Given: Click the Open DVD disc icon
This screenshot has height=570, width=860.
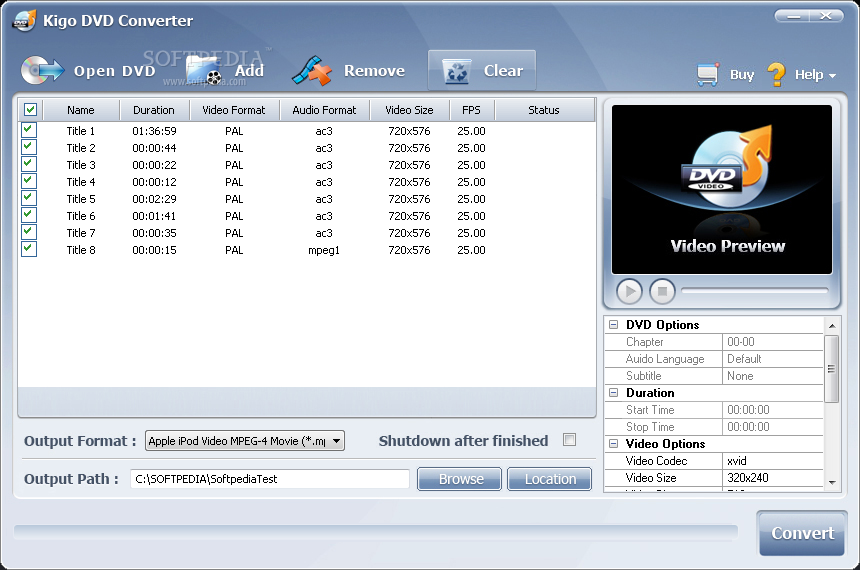Looking at the screenshot, I should point(42,70).
